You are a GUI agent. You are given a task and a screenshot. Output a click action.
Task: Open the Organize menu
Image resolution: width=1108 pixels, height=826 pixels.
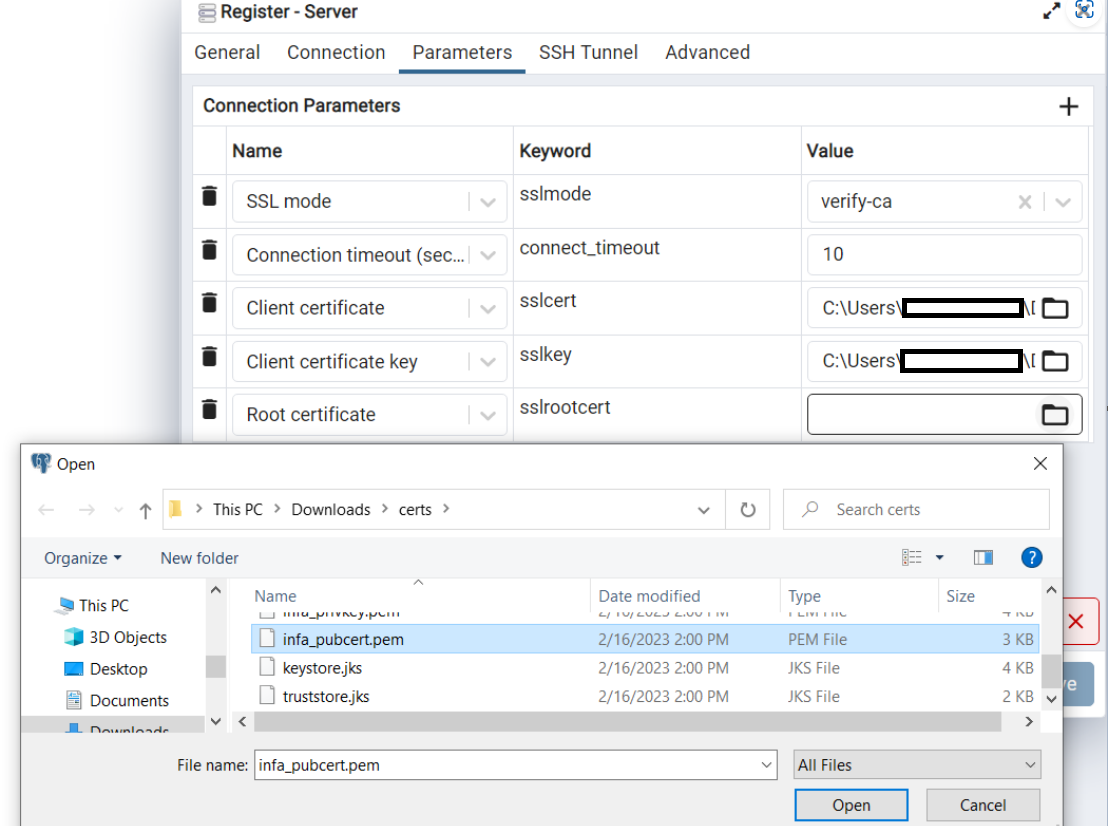point(83,558)
